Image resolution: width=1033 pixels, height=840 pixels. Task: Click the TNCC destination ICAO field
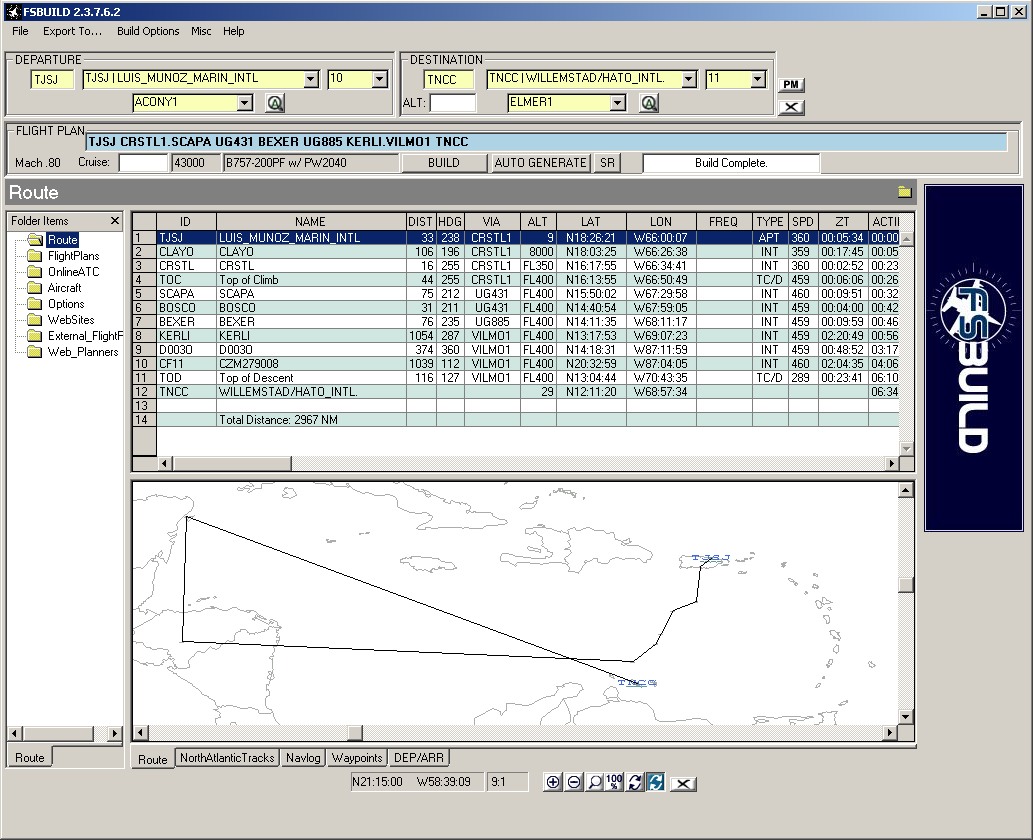click(448, 80)
